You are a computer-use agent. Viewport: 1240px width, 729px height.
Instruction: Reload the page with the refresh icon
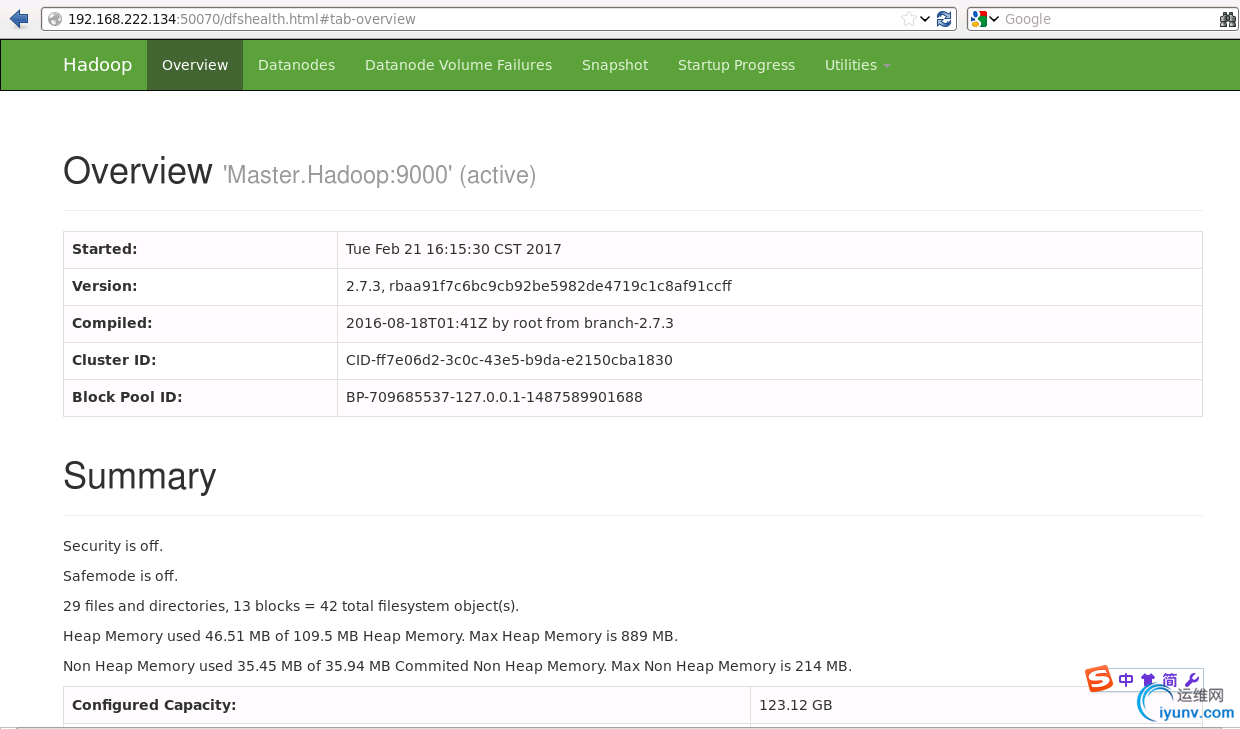click(x=944, y=19)
